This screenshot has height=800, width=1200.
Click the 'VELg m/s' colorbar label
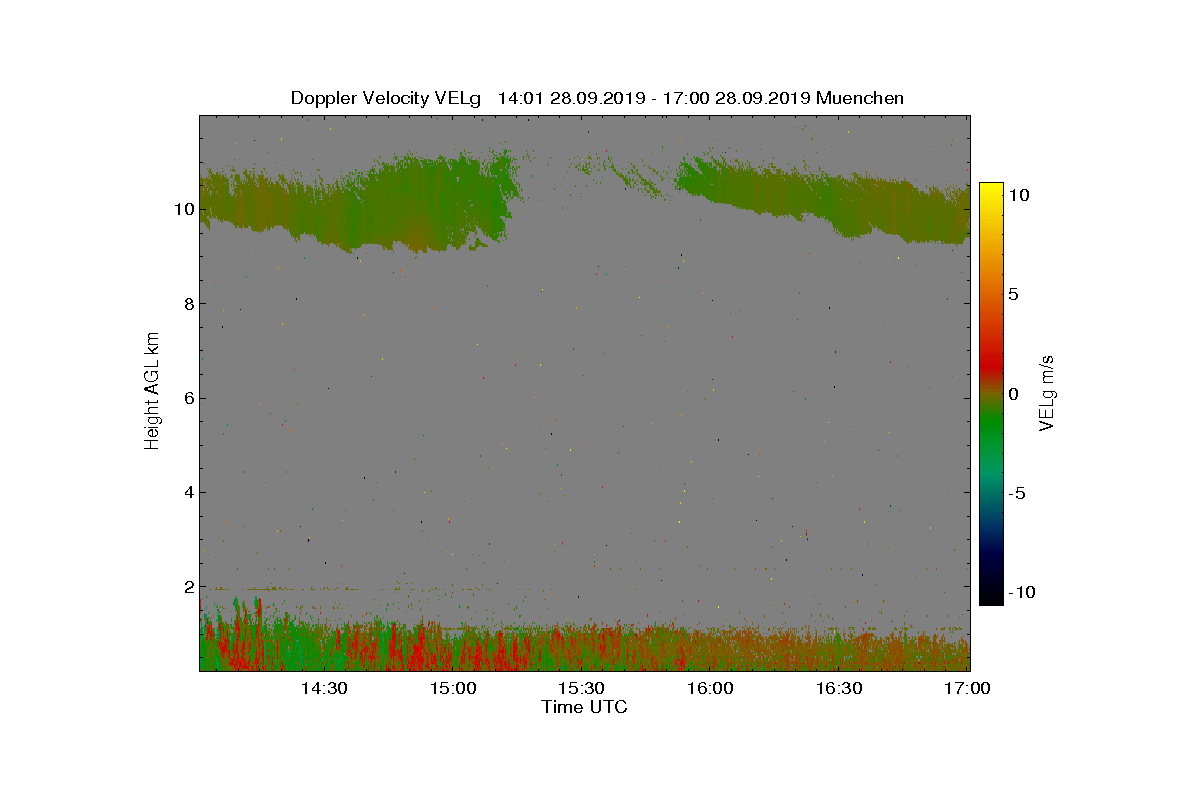pos(1047,392)
